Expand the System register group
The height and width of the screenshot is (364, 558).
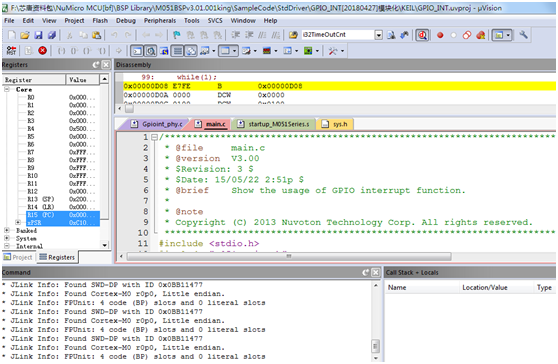click(7, 238)
